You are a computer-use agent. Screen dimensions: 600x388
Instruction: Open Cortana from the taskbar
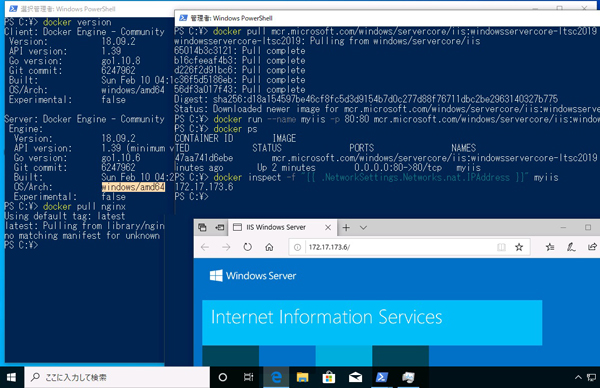(223, 378)
